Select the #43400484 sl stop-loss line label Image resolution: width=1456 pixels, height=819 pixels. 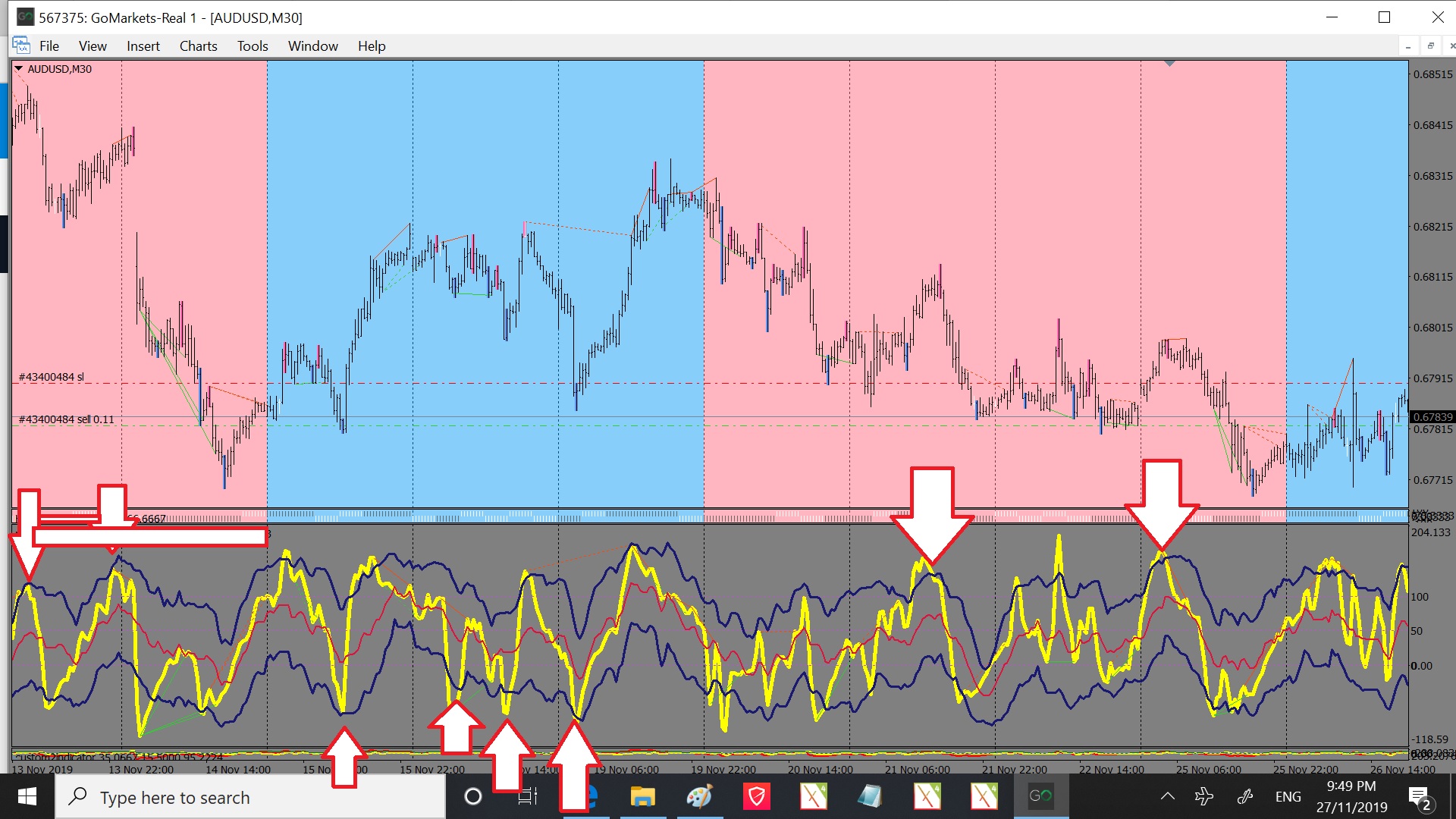(52, 377)
